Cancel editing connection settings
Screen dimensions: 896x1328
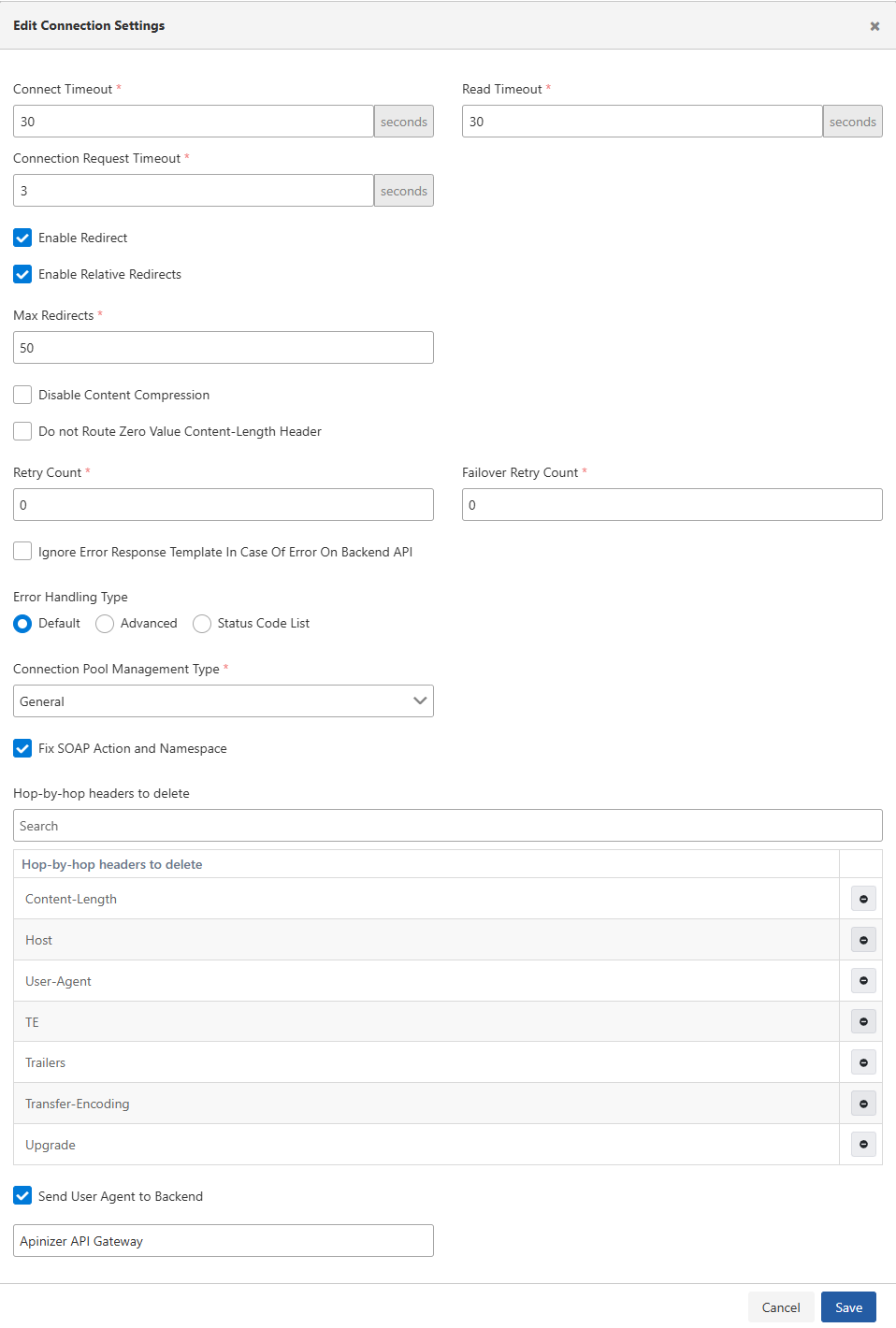781,1307
